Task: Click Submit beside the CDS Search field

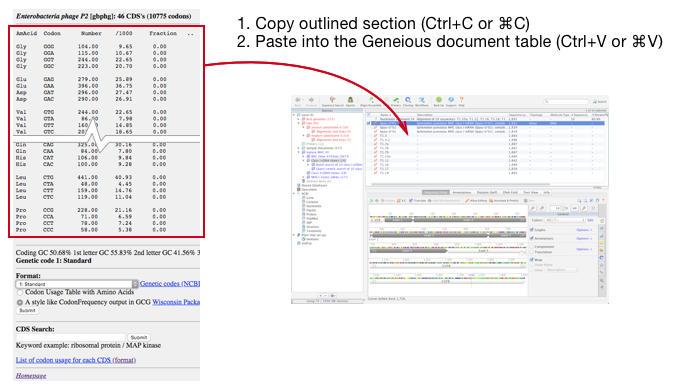Action: (139, 337)
